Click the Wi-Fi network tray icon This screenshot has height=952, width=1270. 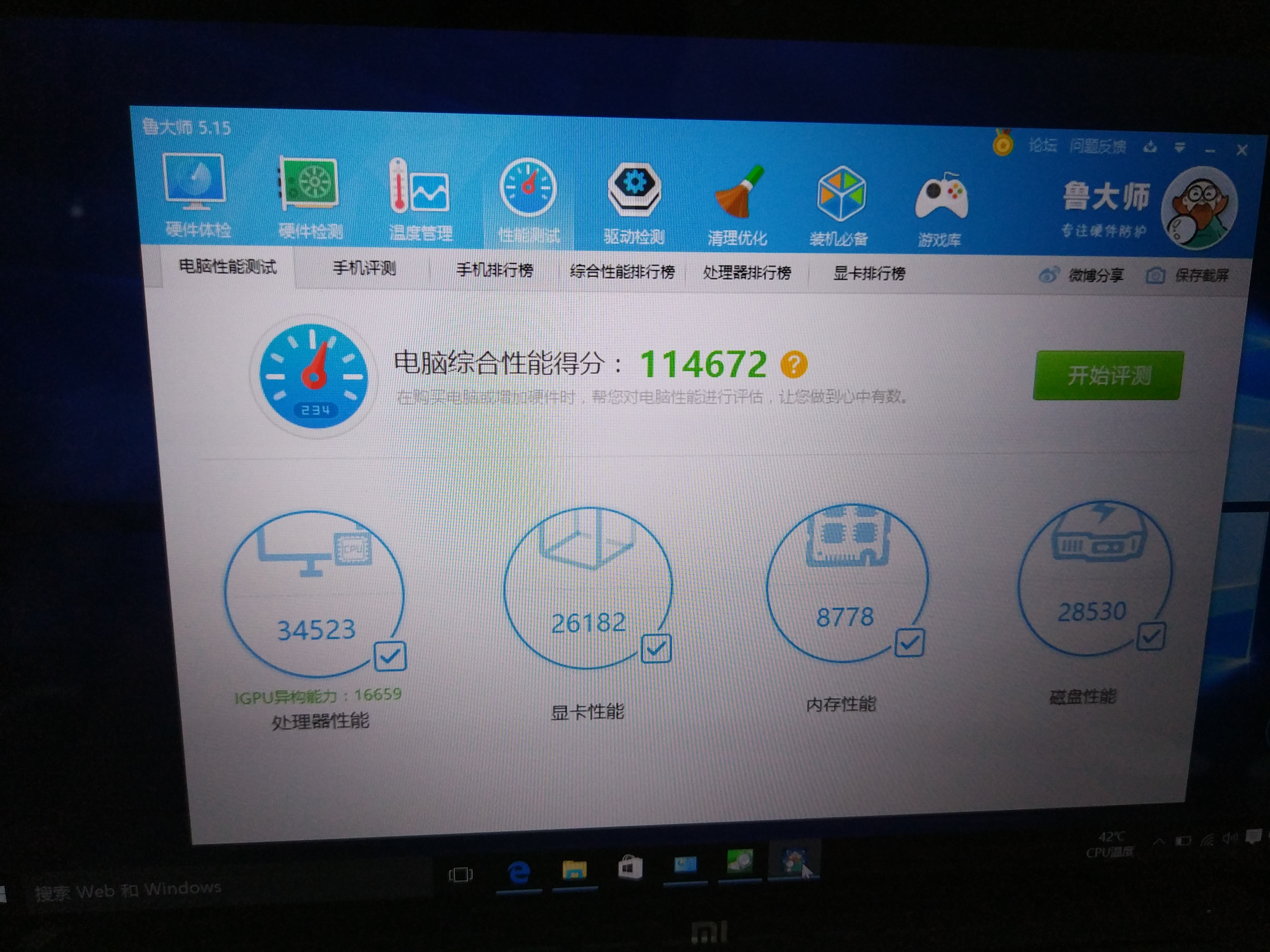coord(1207,840)
